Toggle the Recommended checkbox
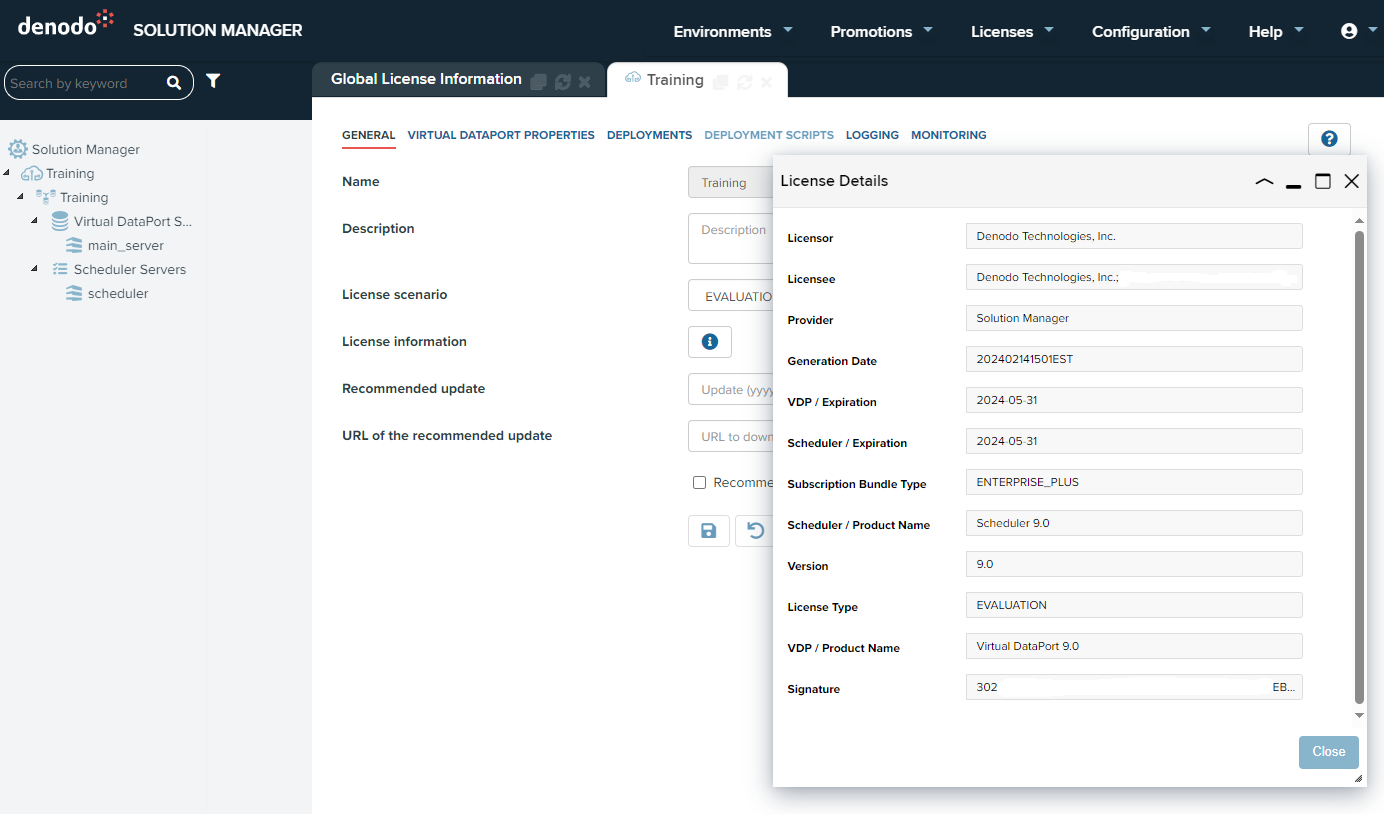This screenshot has width=1384, height=814. [x=700, y=482]
